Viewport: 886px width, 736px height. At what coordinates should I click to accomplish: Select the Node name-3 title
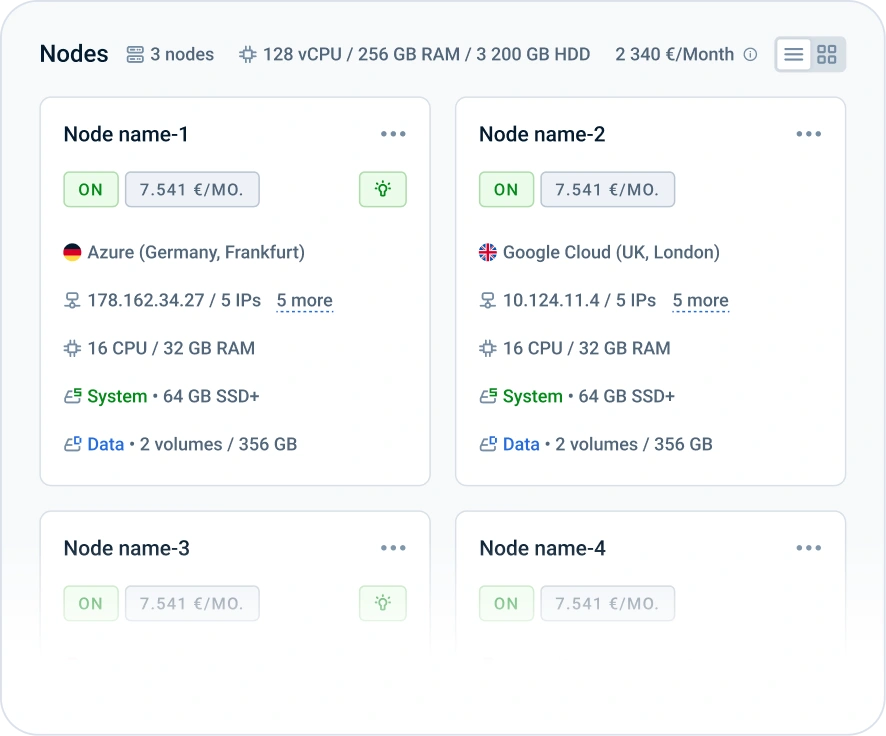click(127, 548)
